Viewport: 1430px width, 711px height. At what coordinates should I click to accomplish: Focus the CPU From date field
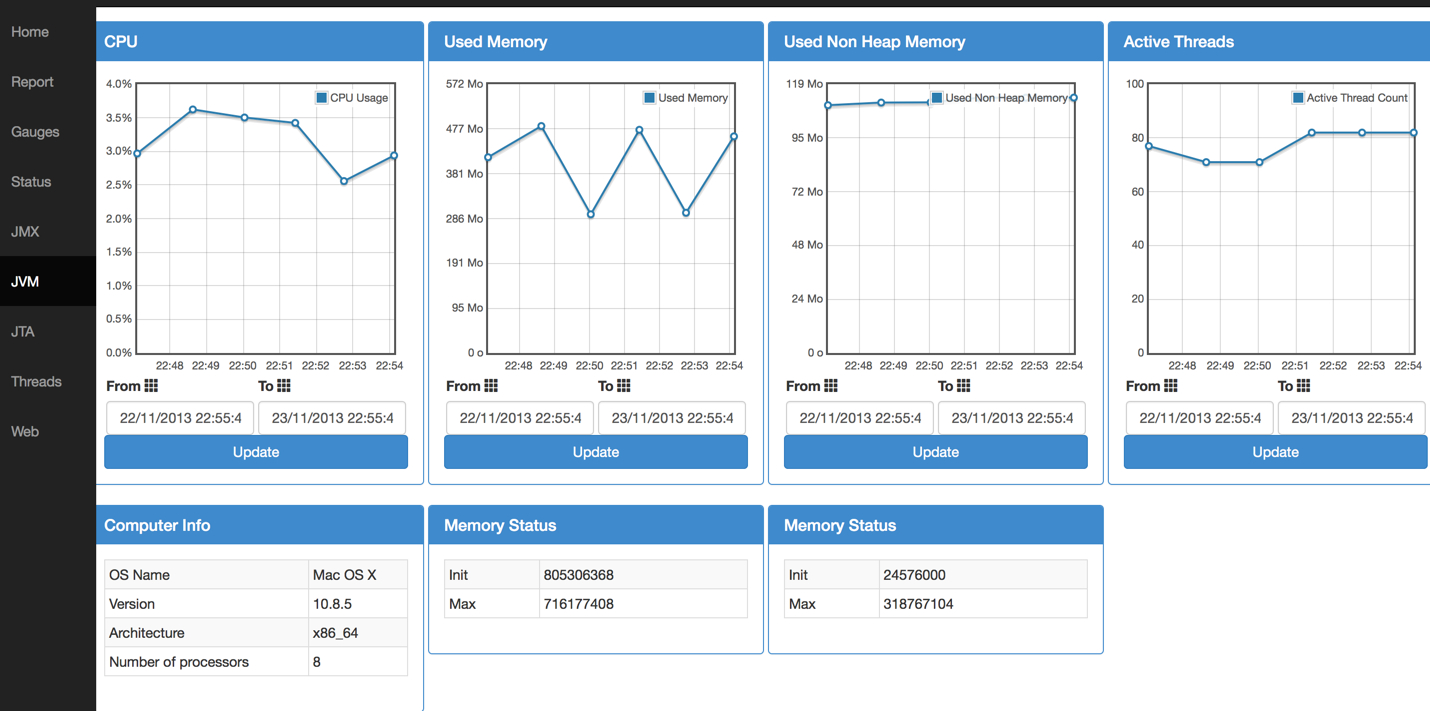(180, 418)
